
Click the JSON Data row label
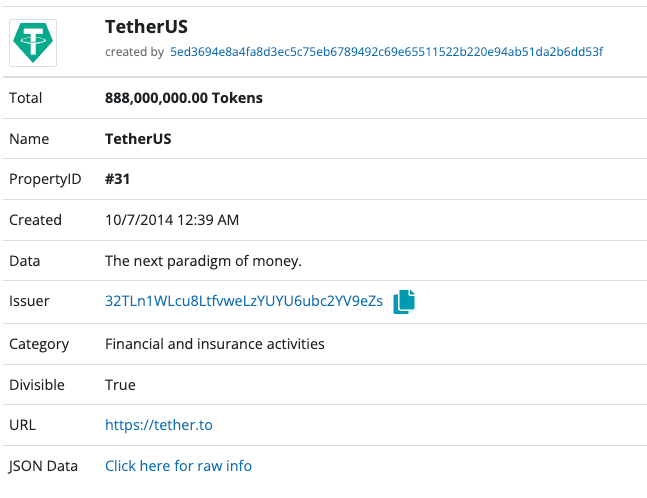click(43, 466)
